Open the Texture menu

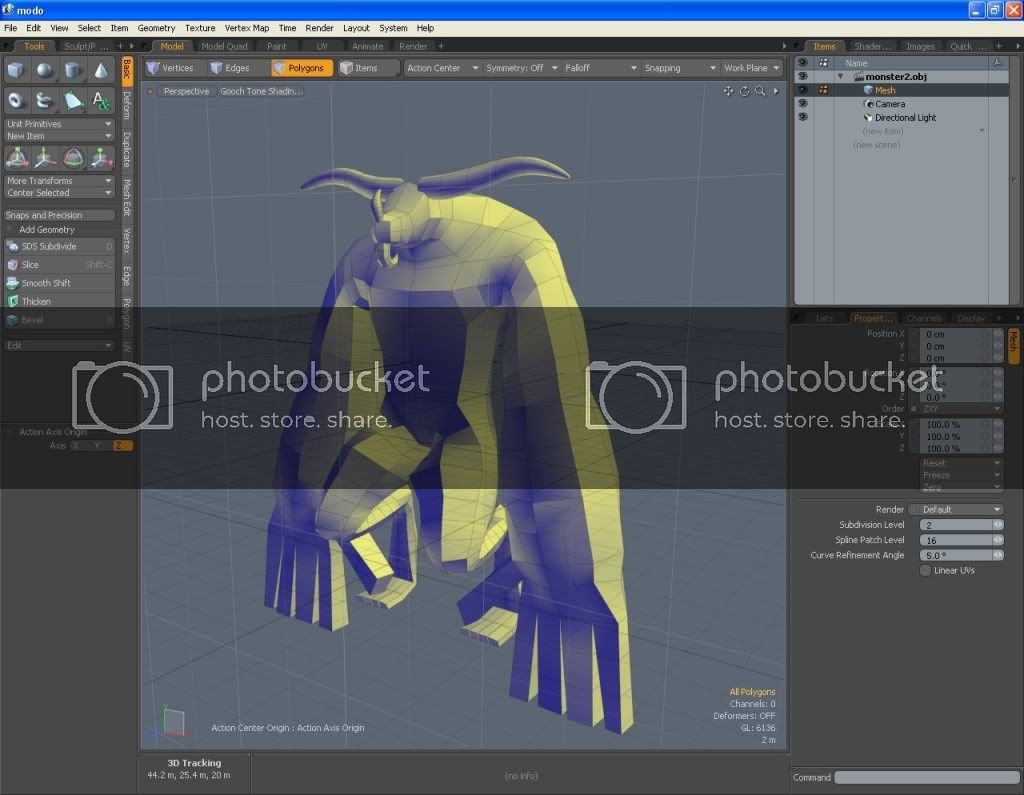[x=200, y=28]
